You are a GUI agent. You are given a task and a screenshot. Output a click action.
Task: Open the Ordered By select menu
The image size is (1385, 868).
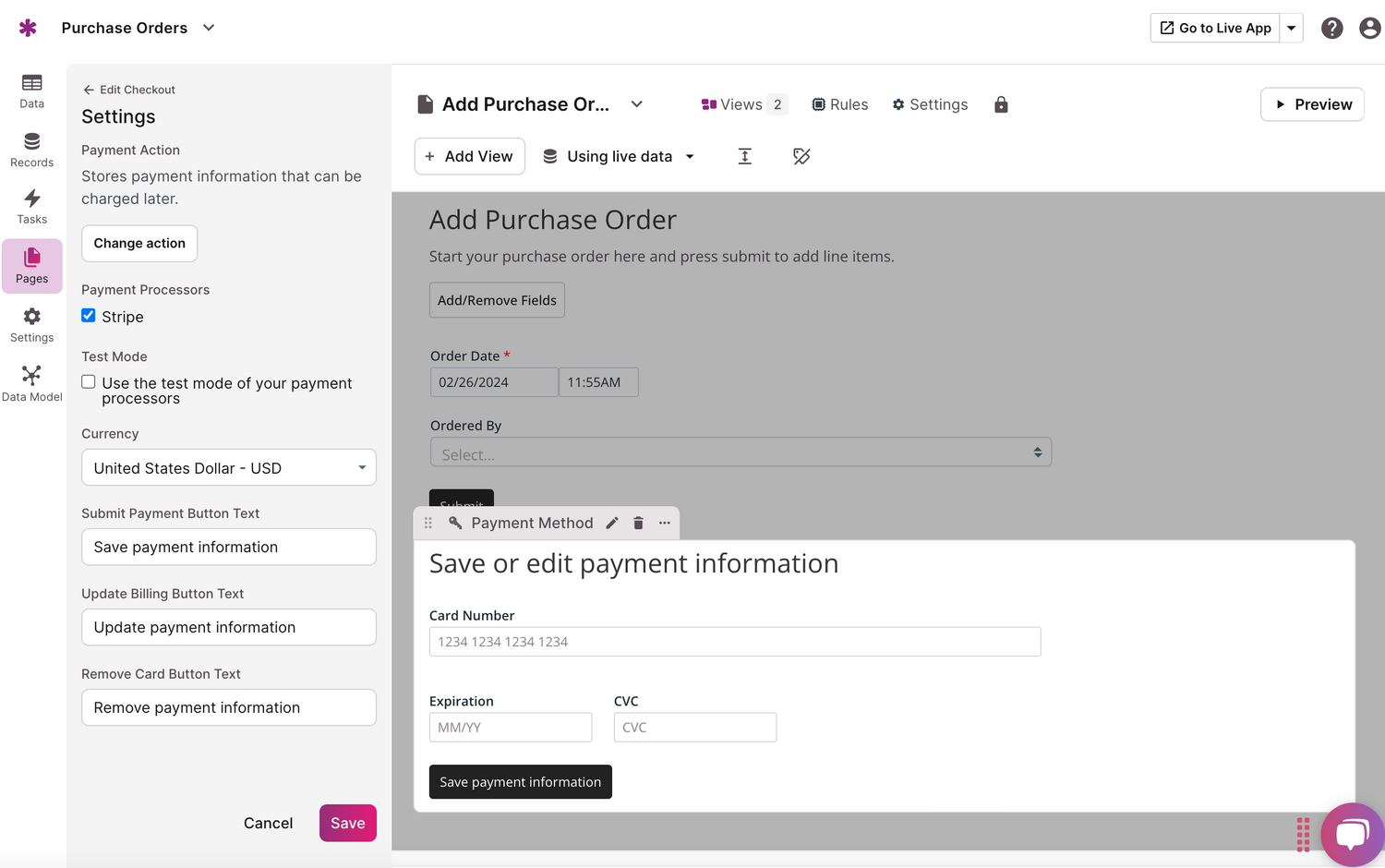(x=741, y=452)
